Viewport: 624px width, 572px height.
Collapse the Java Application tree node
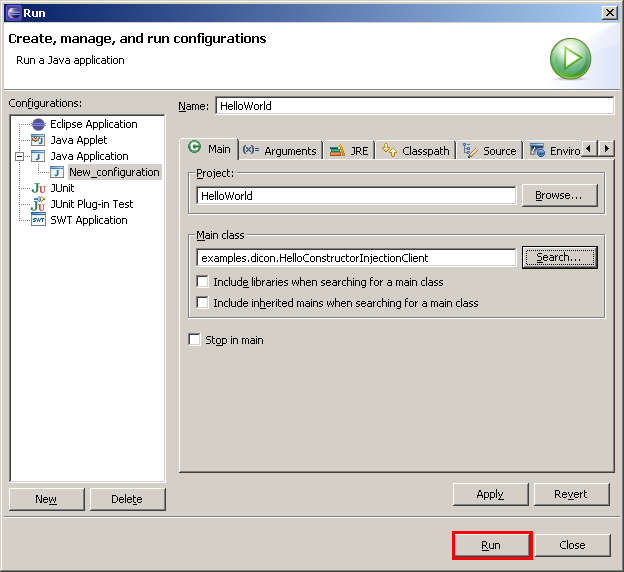point(19,156)
